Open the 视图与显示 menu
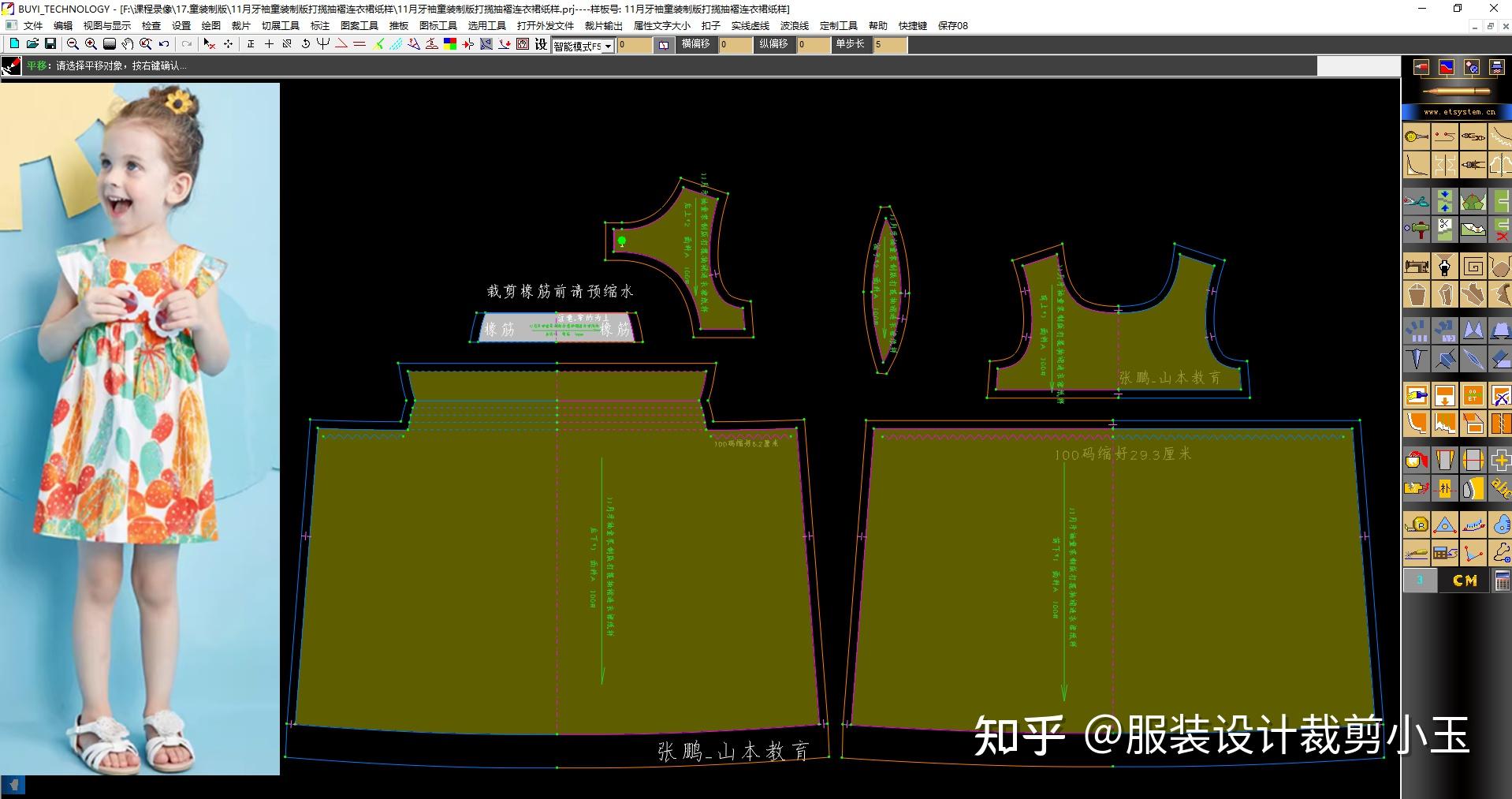The height and width of the screenshot is (799, 1512). 107,26
